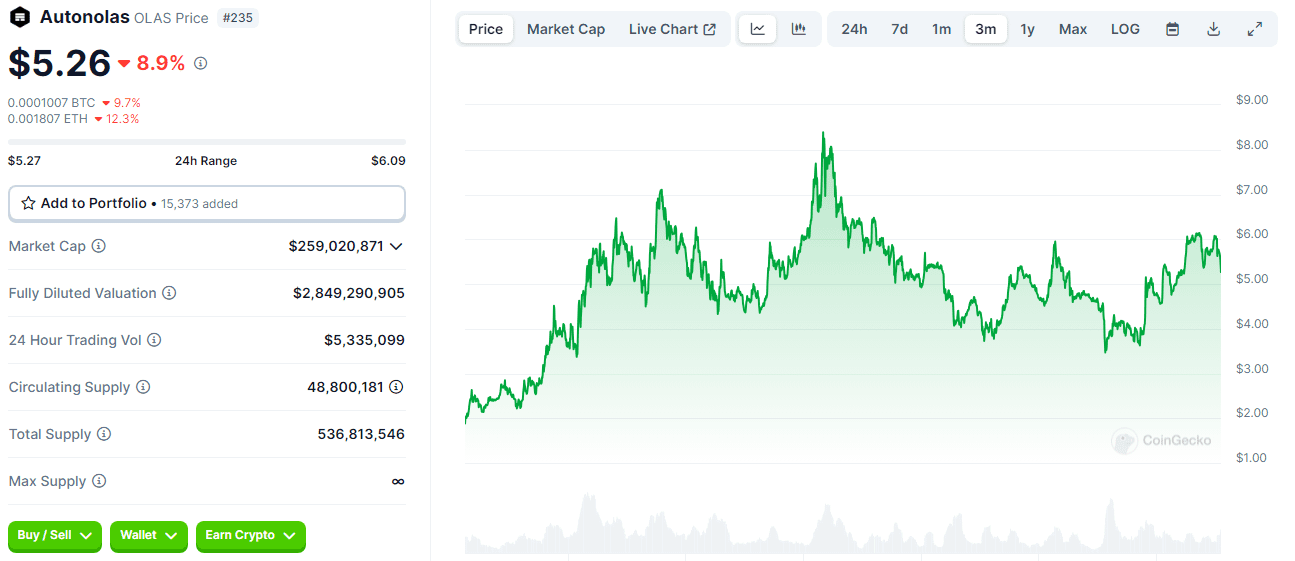
Task: Click the Autonolas coin logo icon
Action: click(x=19, y=17)
